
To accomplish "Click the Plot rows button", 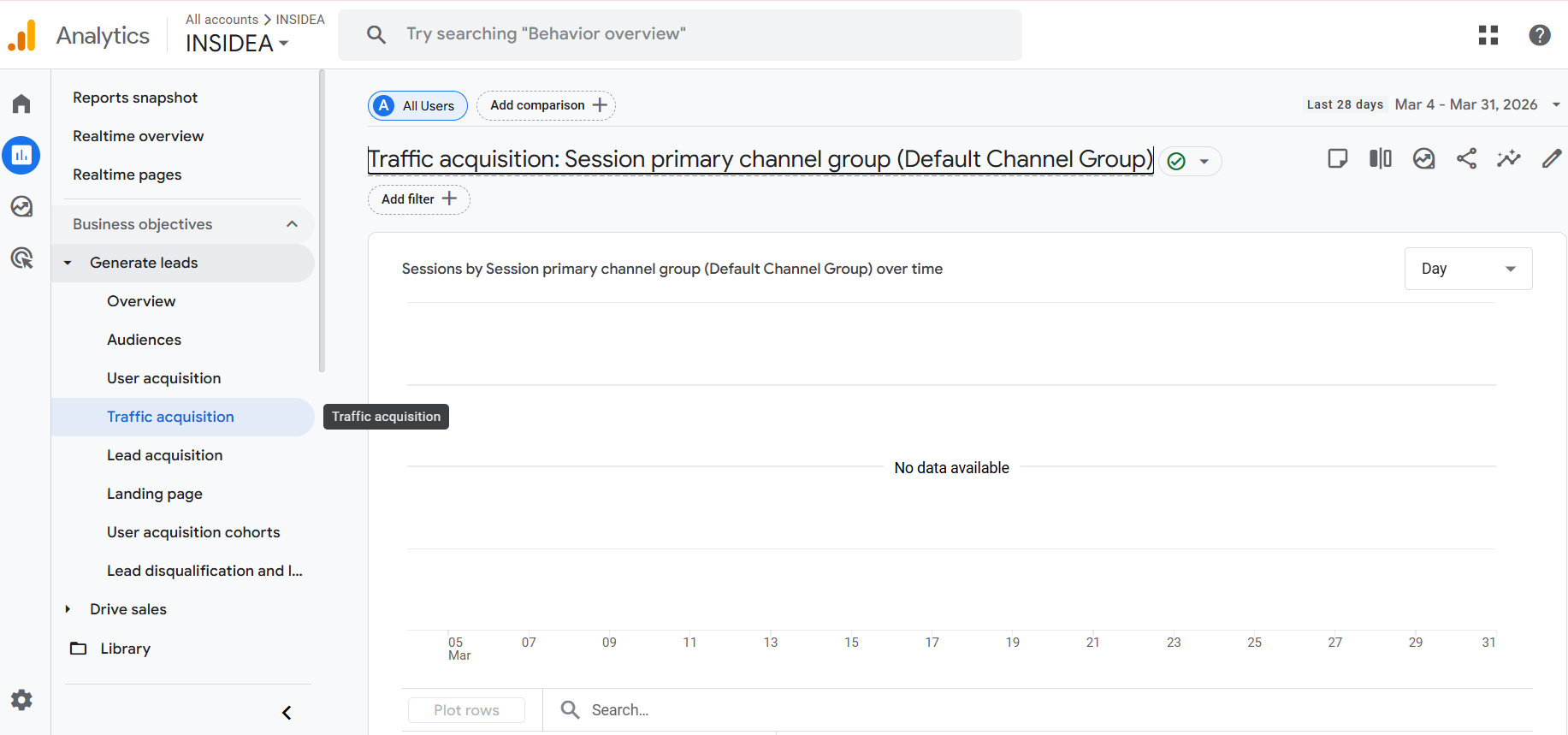I will [466, 709].
